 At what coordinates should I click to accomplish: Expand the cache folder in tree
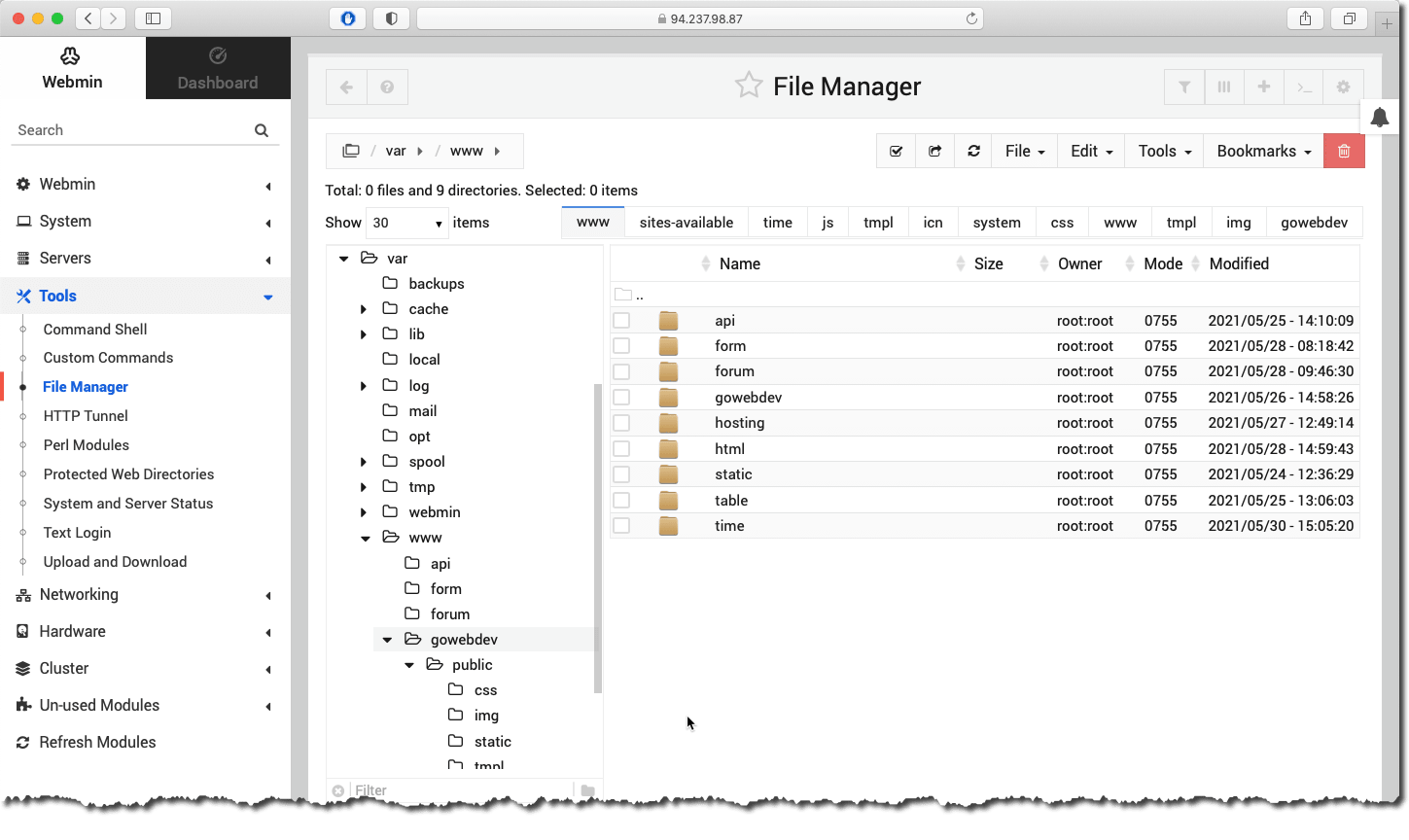tap(364, 309)
